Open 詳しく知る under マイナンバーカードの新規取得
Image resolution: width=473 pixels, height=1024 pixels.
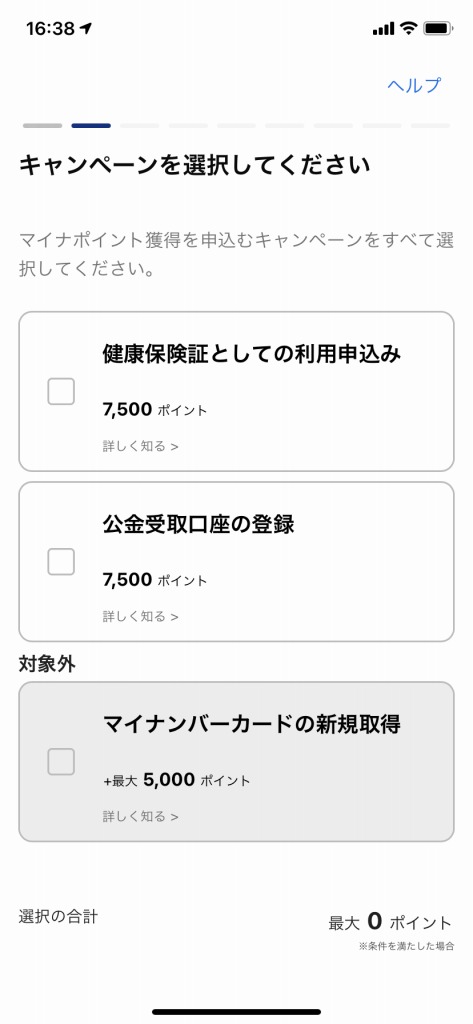[x=140, y=816]
